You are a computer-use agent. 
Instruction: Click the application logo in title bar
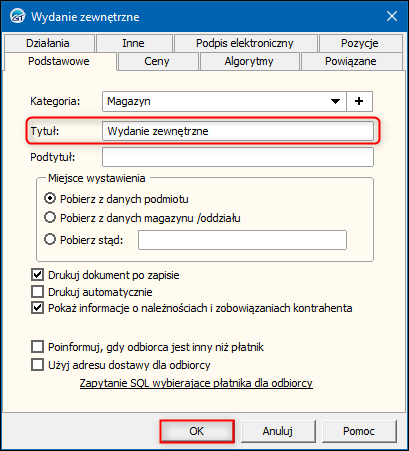click(17, 16)
